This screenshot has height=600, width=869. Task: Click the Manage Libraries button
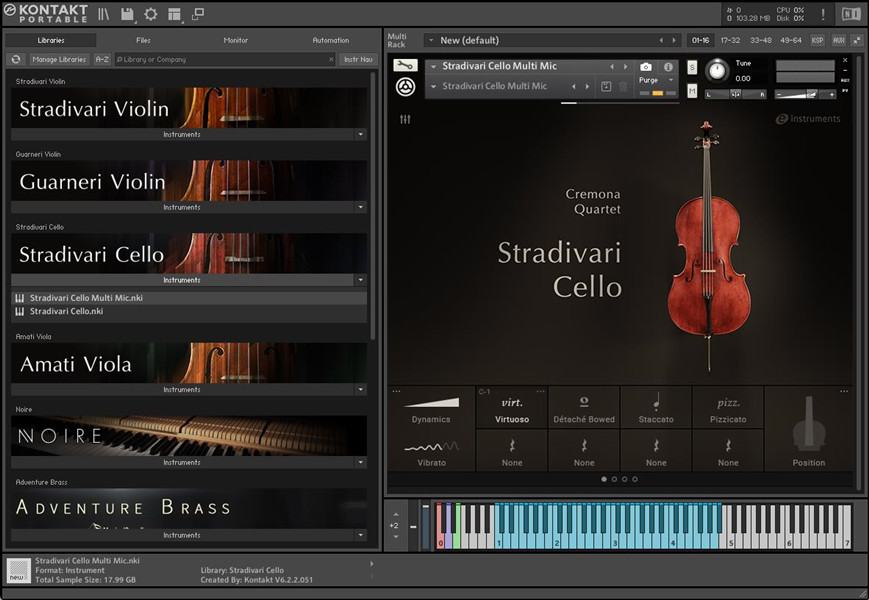tap(59, 60)
